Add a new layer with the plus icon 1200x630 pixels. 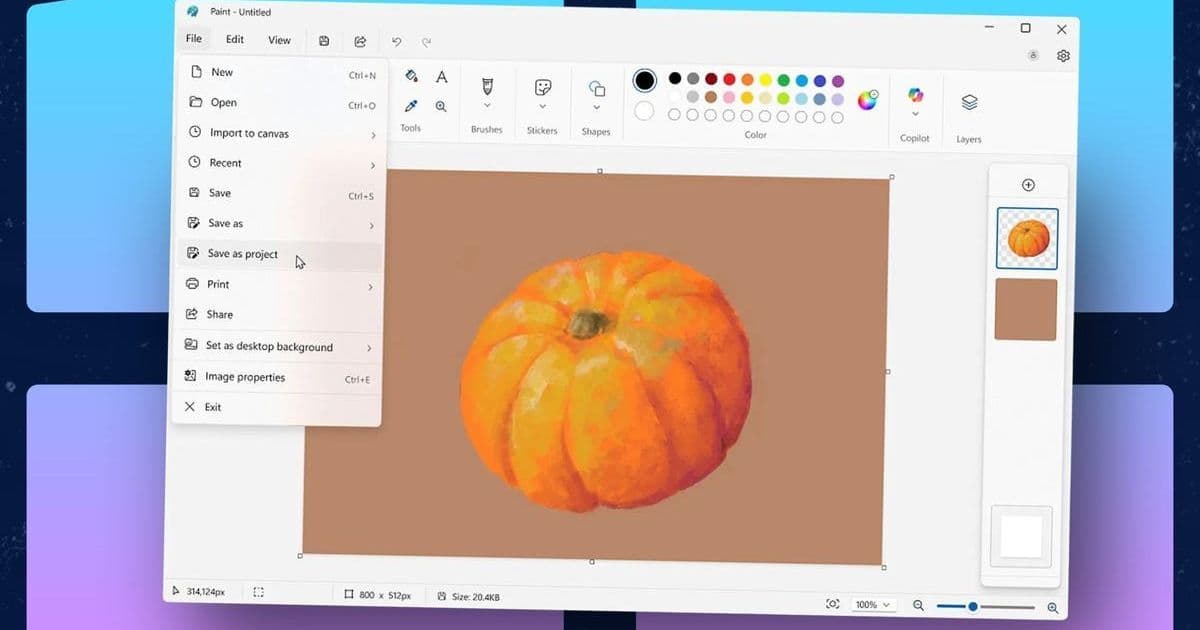(1028, 184)
